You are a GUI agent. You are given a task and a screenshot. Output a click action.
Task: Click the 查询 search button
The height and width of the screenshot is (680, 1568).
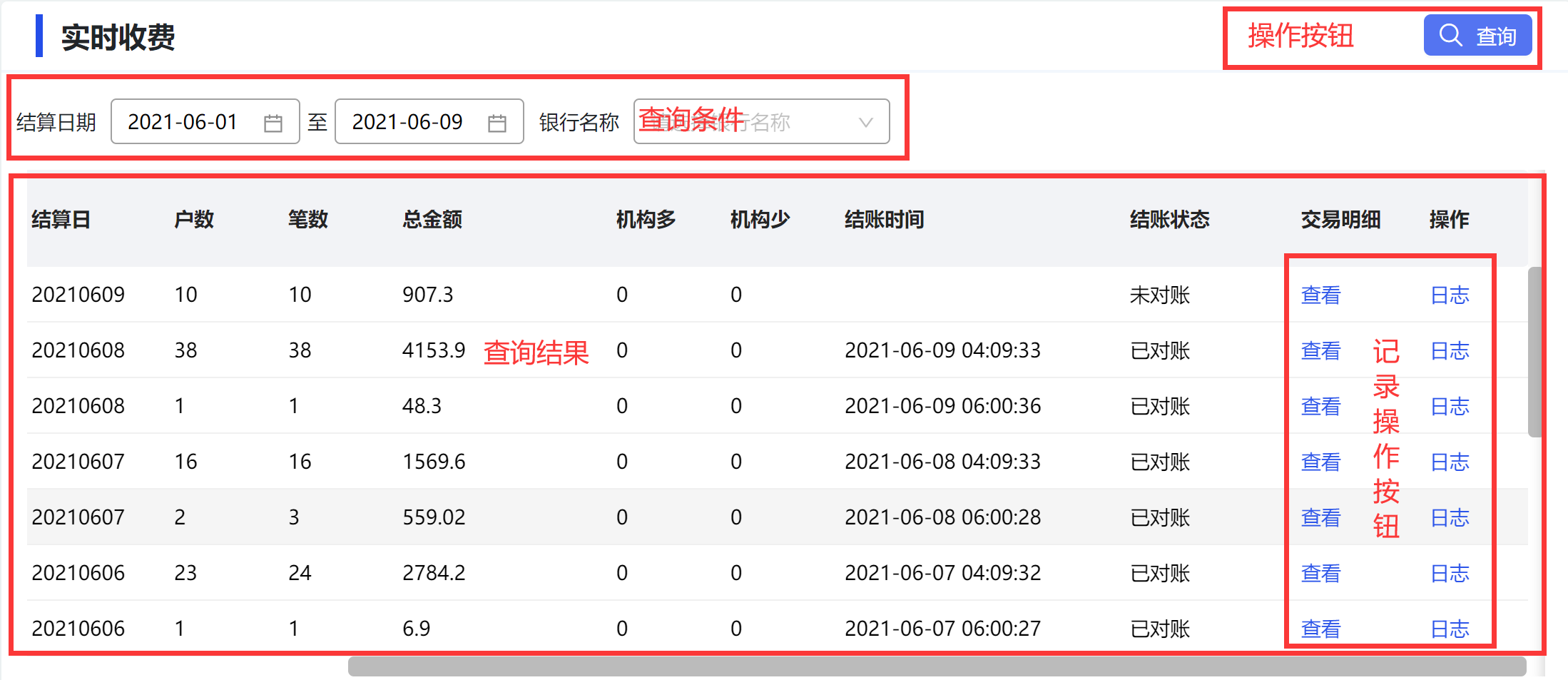(1477, 35)
